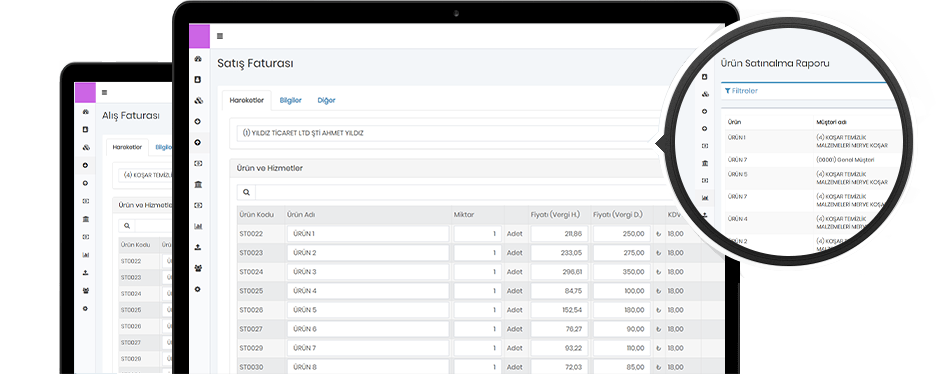Viewport: 945px width, 380px height.
Task: Switch to Hareketler tab in Satış Faturası
Action: coord(246,101)
